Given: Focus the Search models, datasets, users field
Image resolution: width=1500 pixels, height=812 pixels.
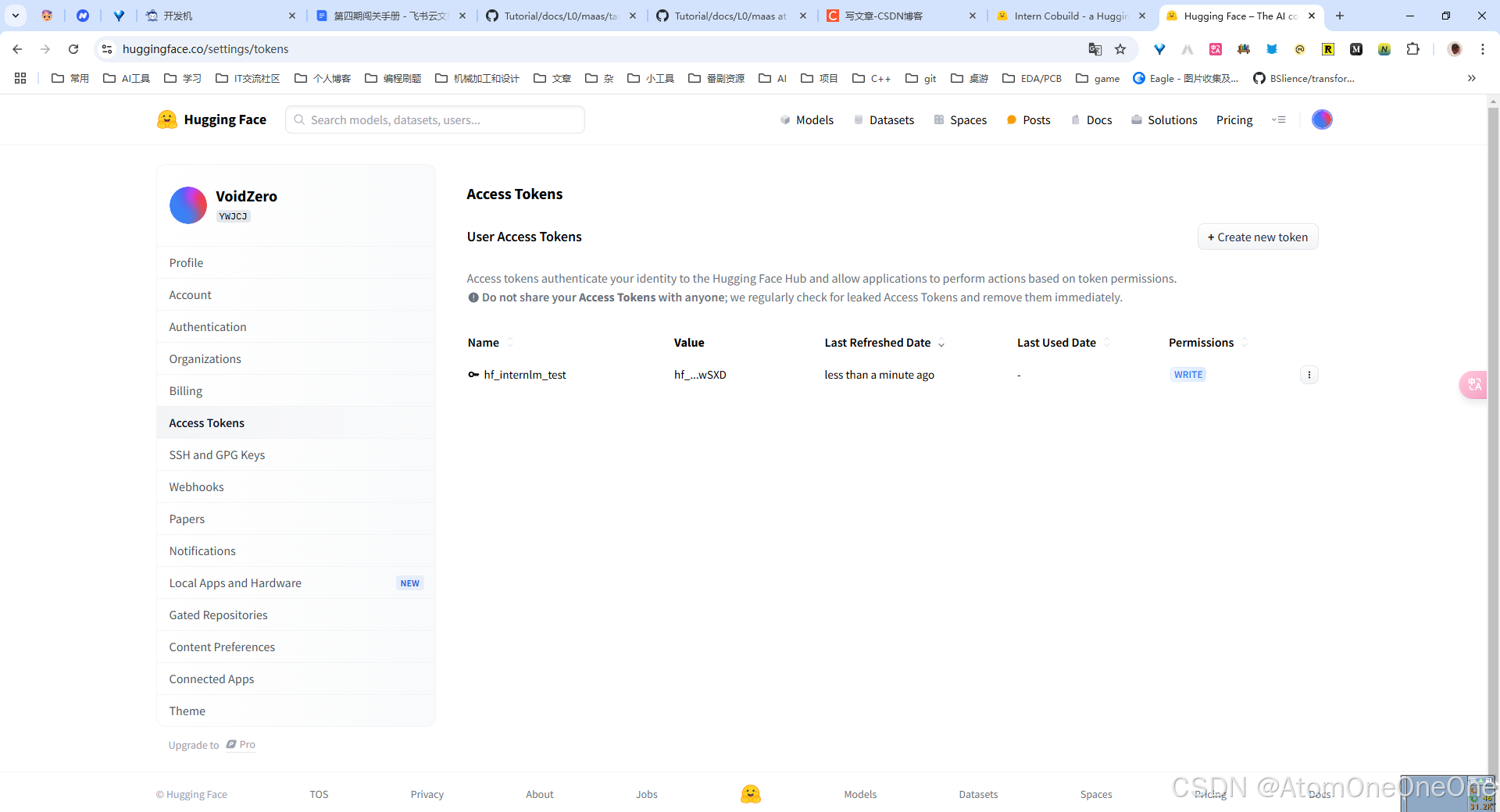Looking at the screenshot, I should (x=435, y=119).
